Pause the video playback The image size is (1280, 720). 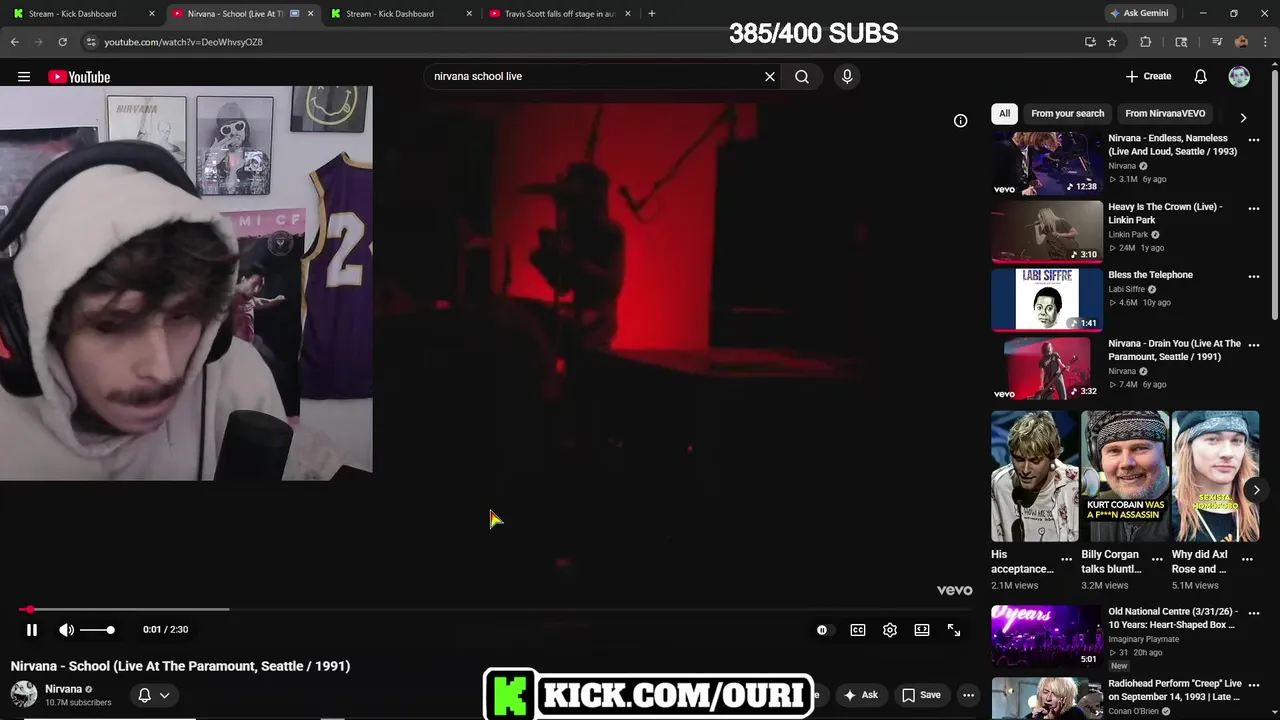point(32,630)
